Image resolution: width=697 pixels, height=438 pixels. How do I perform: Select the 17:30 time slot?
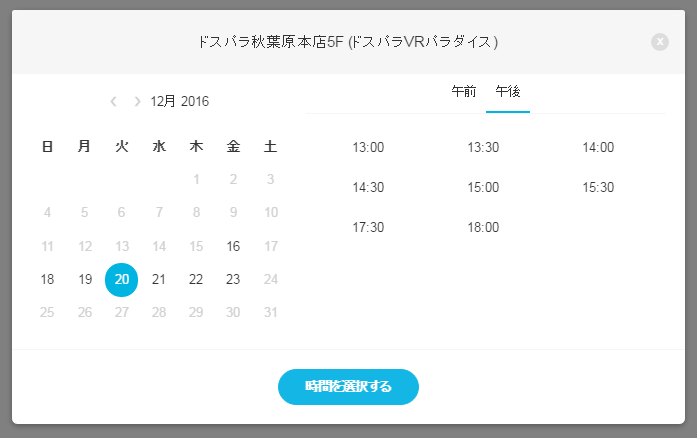(368, 227)
